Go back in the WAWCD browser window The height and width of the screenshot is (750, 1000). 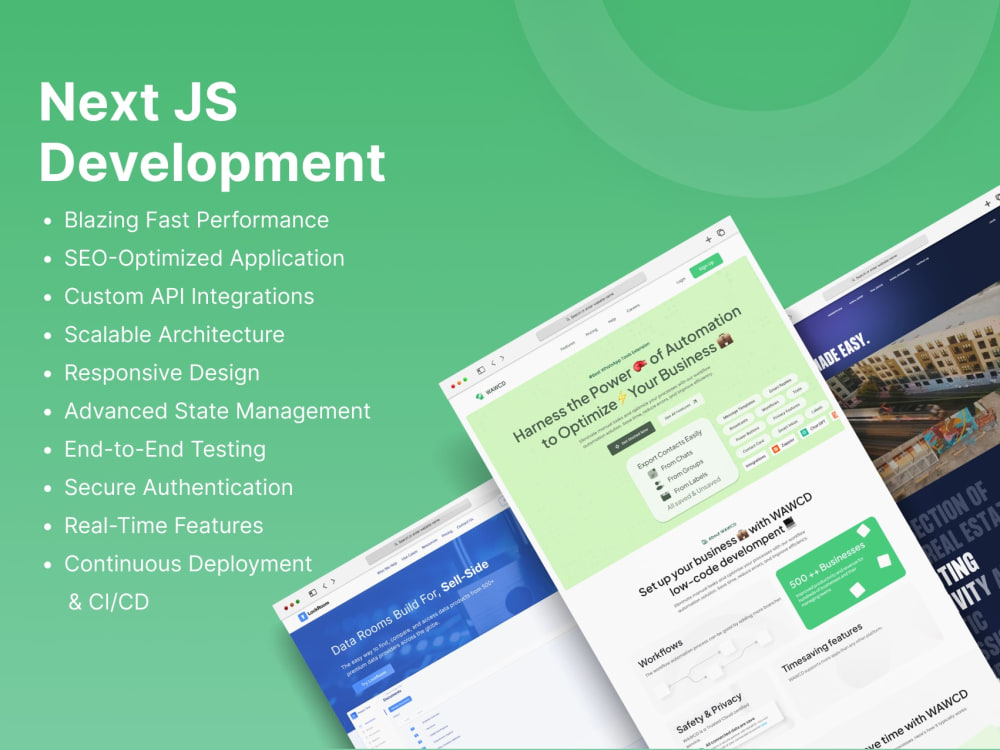493,362
